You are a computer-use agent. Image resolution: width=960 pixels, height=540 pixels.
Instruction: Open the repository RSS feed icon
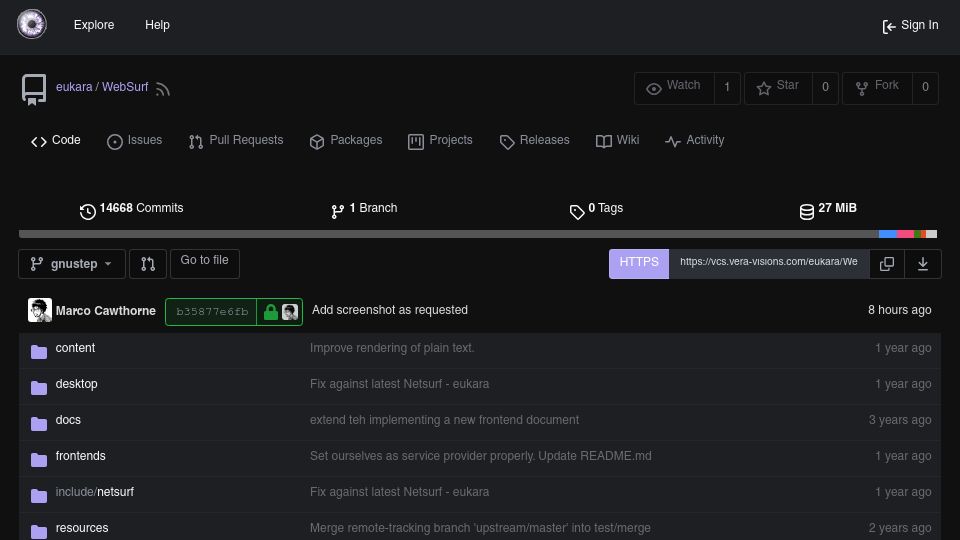(162, 89)
